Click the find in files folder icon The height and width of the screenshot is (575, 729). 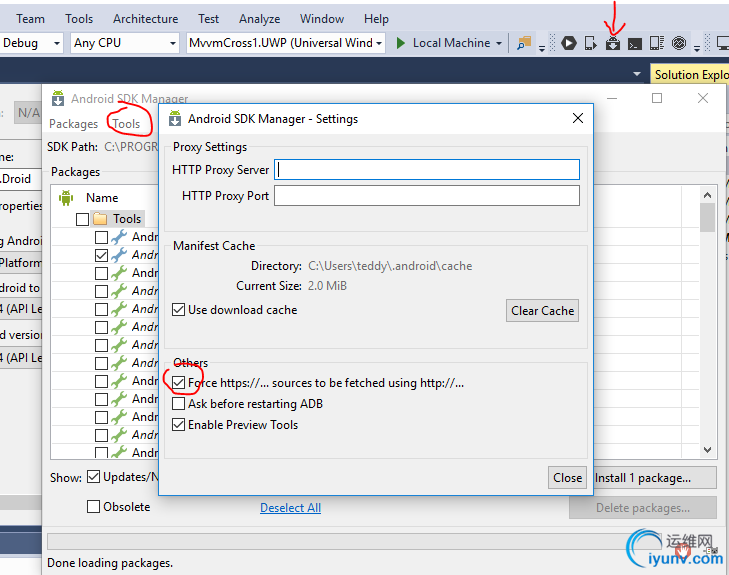524,43
